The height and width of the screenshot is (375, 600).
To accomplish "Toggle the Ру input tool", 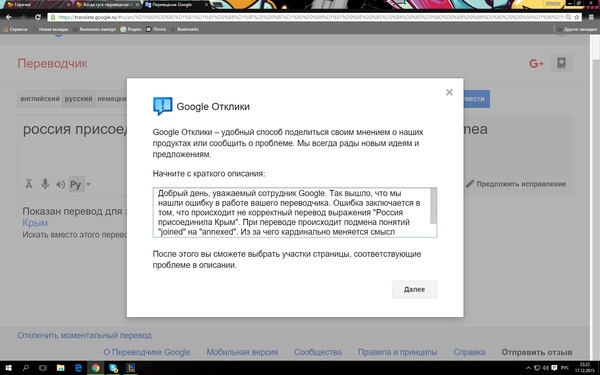I will pyautogui.click(x=76, y=184).
